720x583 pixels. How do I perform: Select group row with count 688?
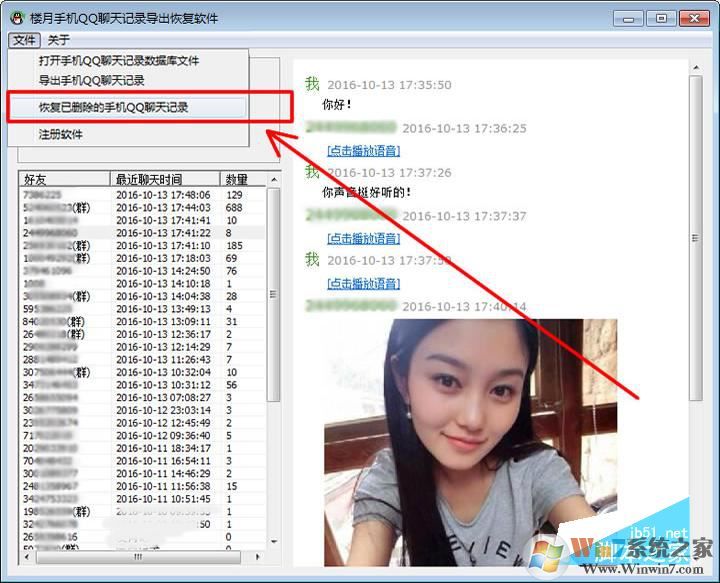[x=142, y=207]
